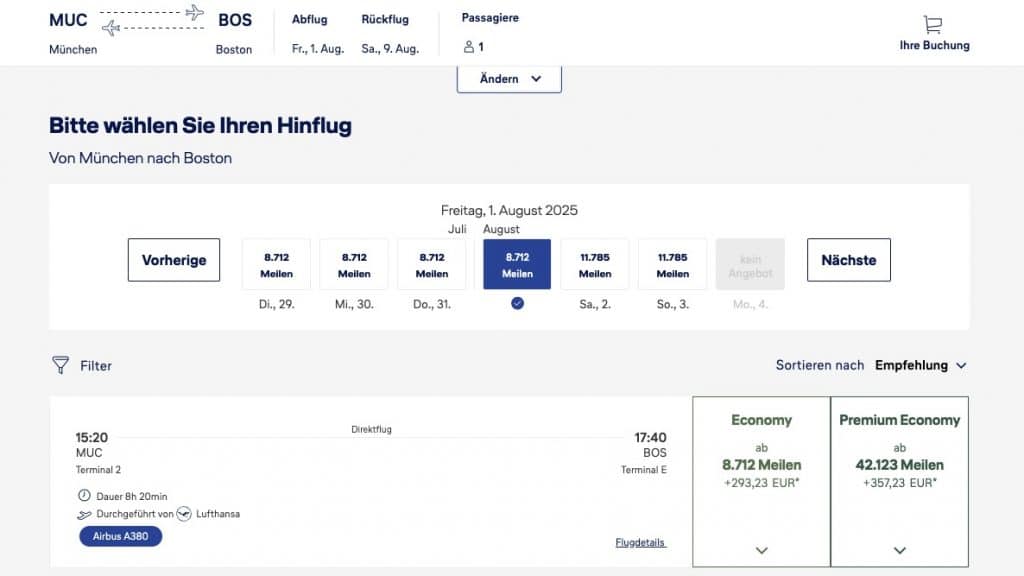Click the Airbus A380 aircraft badge
Image resolution: width=1024 pixels, height=576 pixels.
[x=120, y=537]
